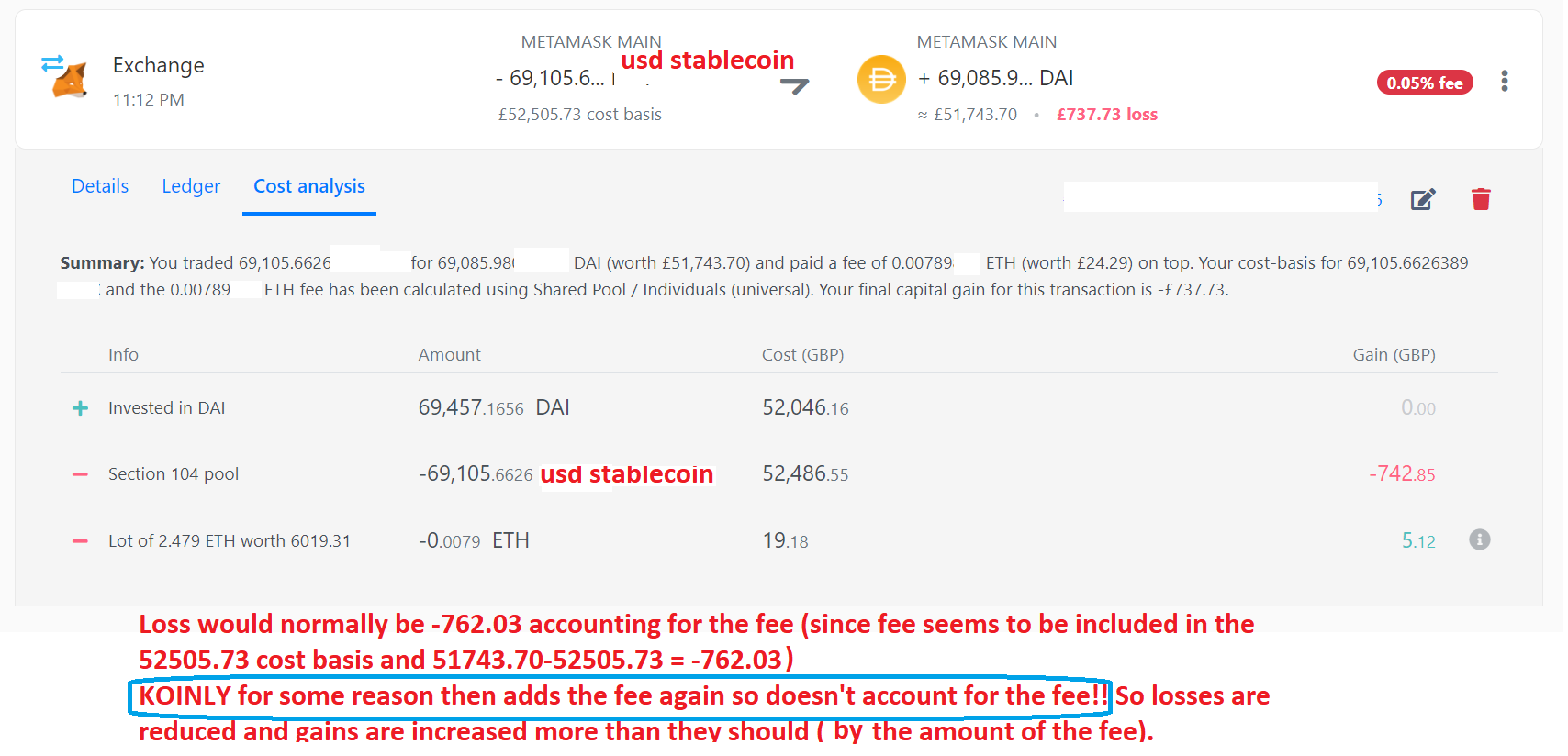Viewport: 1568px width, 756px height.
Task: Expand the Lot of 2.479 ETH row
Action: point(229,540)
